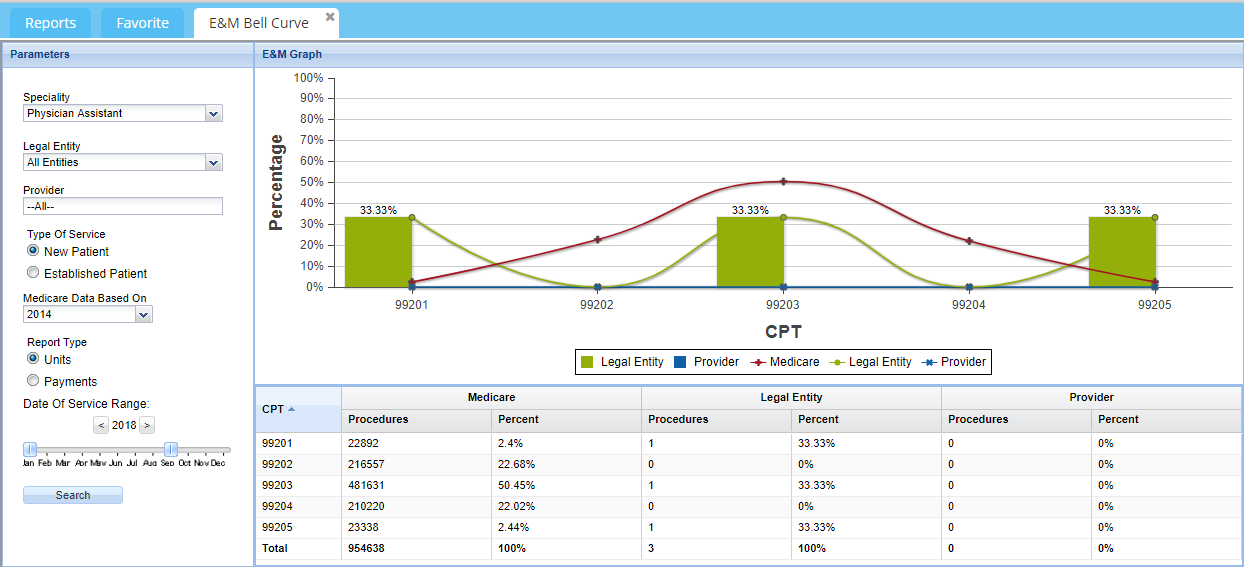
Task: Click next year arrow beside 2018
Action: coord(147,425)
